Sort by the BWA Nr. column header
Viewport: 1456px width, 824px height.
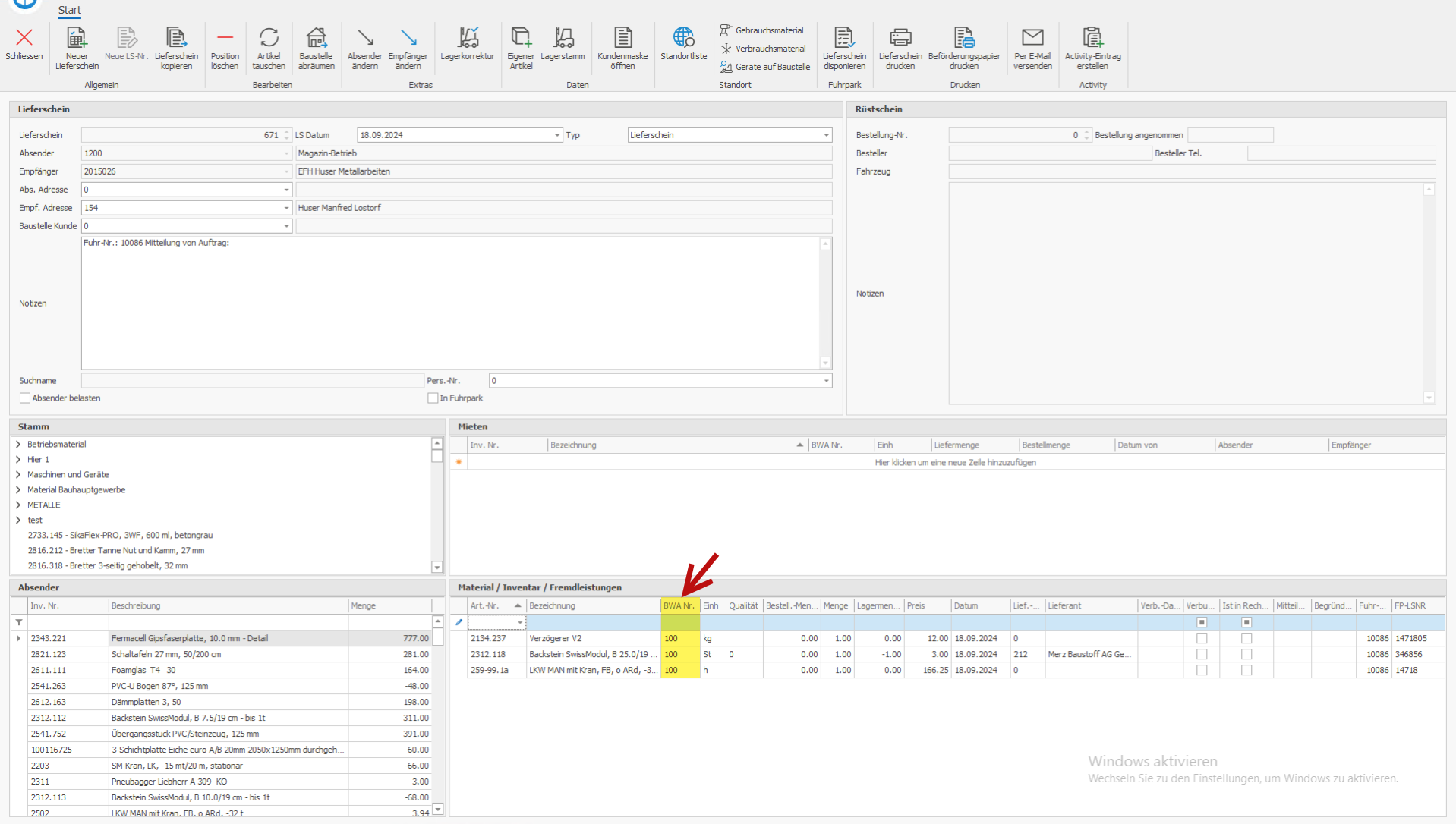pos(679,605)
